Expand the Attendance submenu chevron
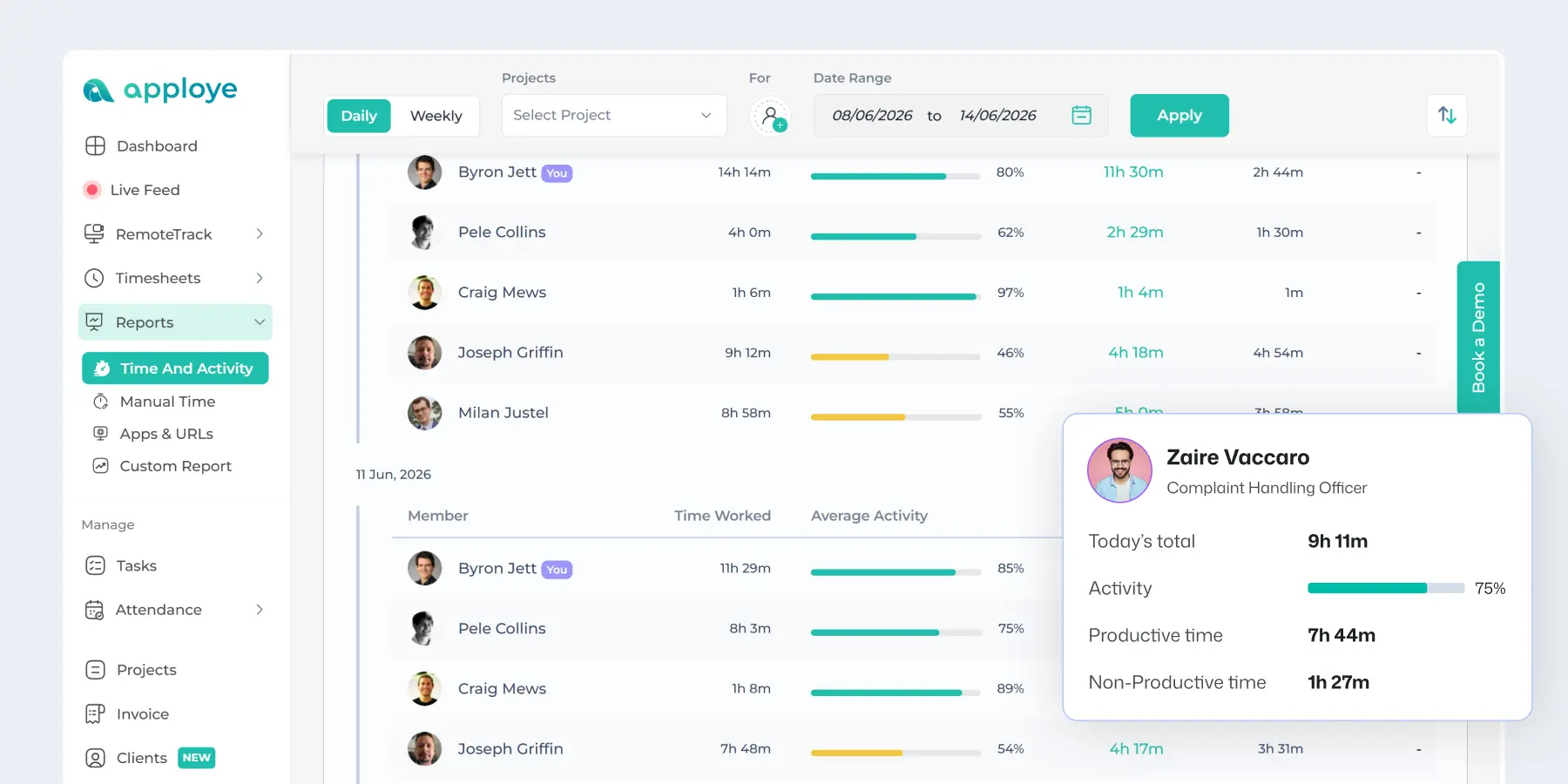The width and height of the screenshot is (1568, 784). pyautogui.click(x=260, y=610)
